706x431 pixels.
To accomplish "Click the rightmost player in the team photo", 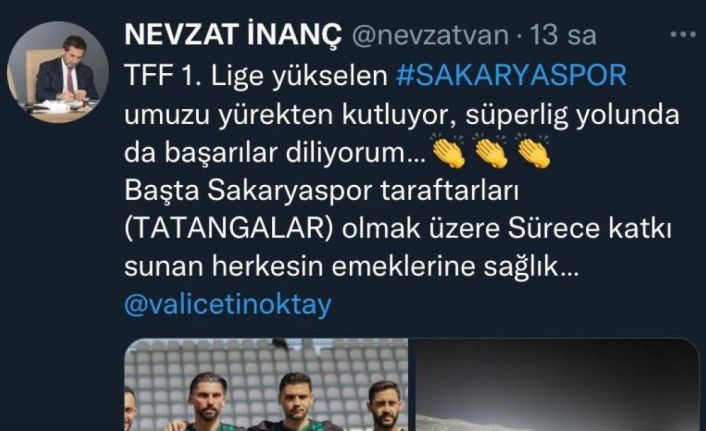I will pos(384,406).
